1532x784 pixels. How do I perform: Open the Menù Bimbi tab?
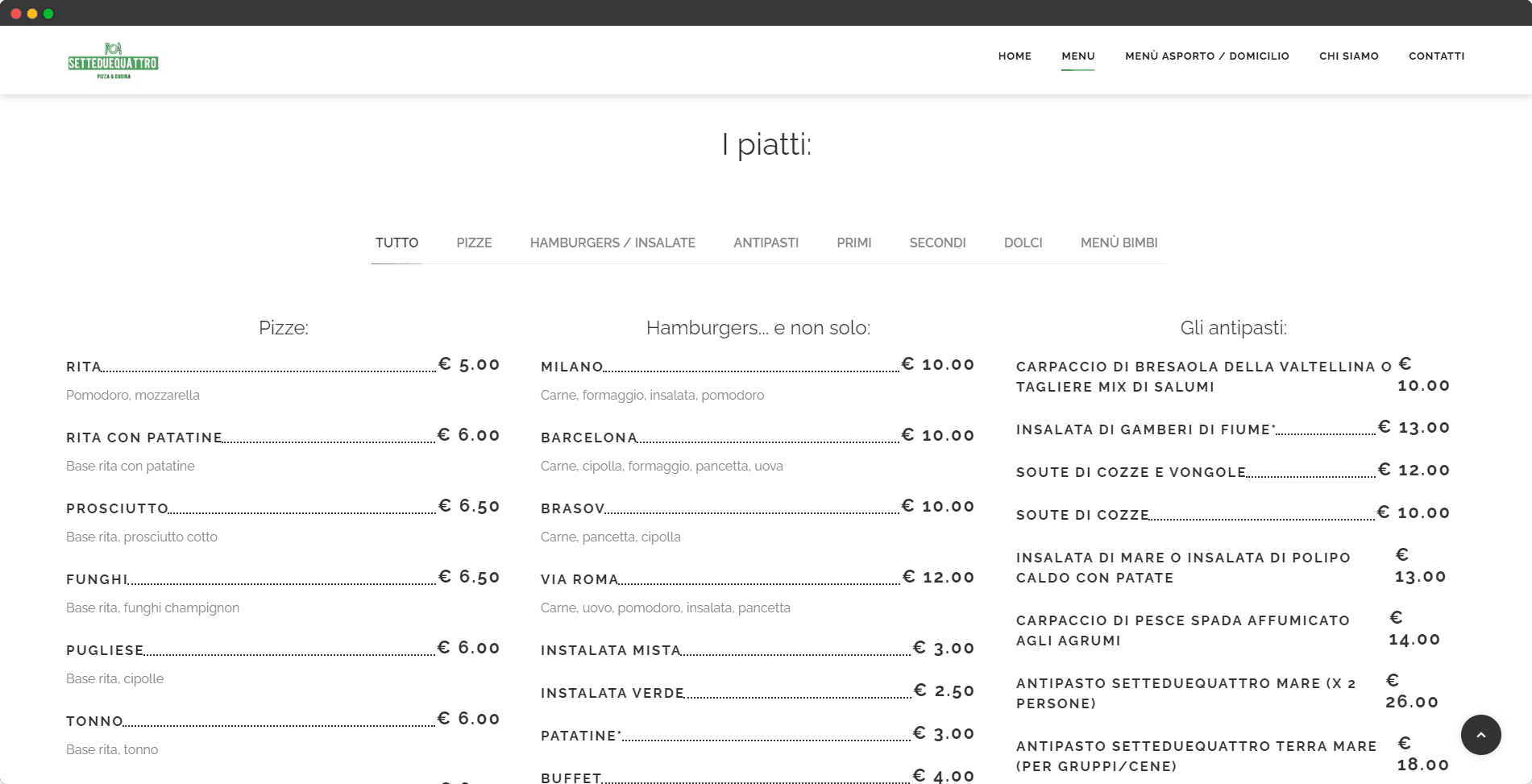pos(1119,243)
